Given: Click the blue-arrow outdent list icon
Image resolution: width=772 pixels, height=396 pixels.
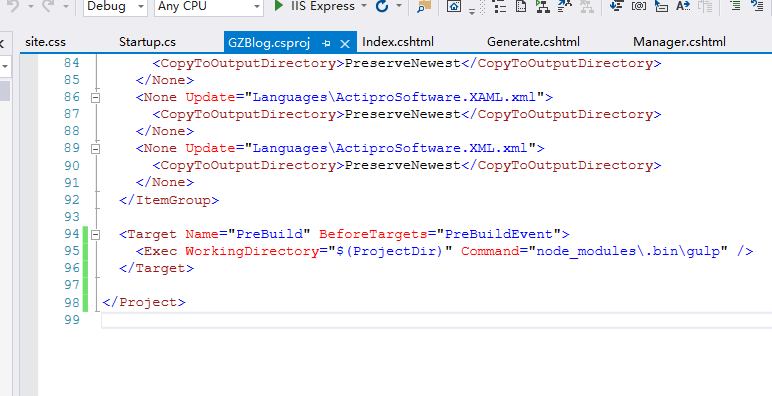Looking at the screenshot, I should click(757, 6).
